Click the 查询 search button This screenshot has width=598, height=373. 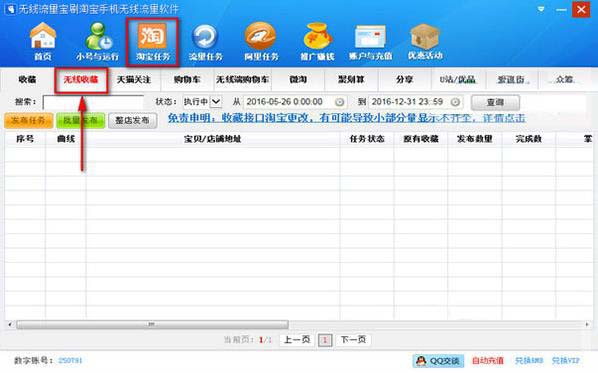click(x=495, y=102)
